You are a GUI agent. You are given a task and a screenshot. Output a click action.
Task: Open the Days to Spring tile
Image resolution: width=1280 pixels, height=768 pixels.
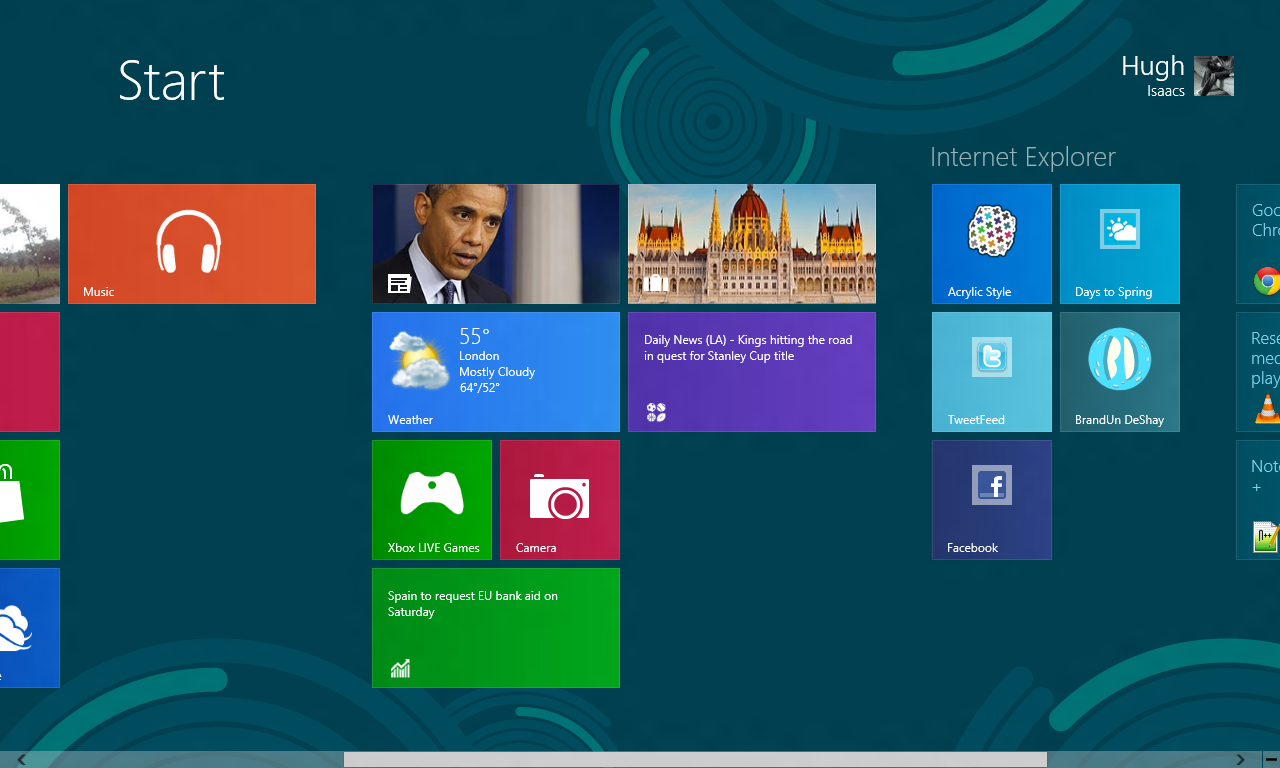pos(1120,244)
